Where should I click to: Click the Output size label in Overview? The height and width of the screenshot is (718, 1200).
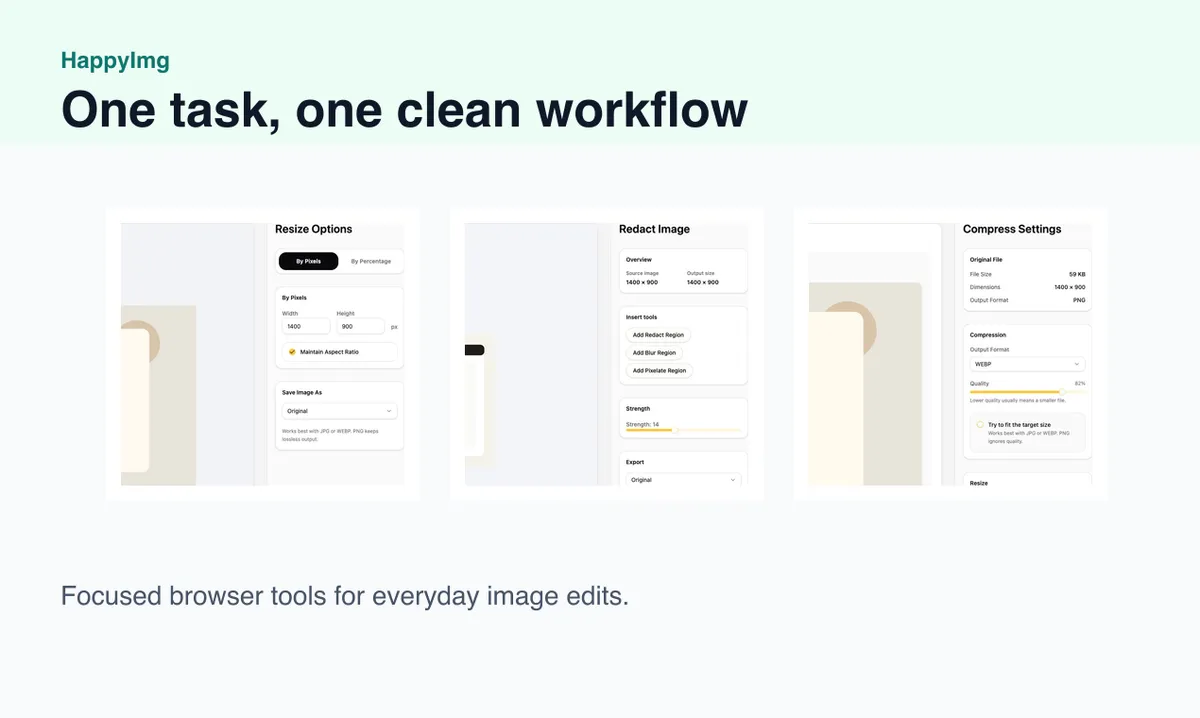tap(701, 273)
